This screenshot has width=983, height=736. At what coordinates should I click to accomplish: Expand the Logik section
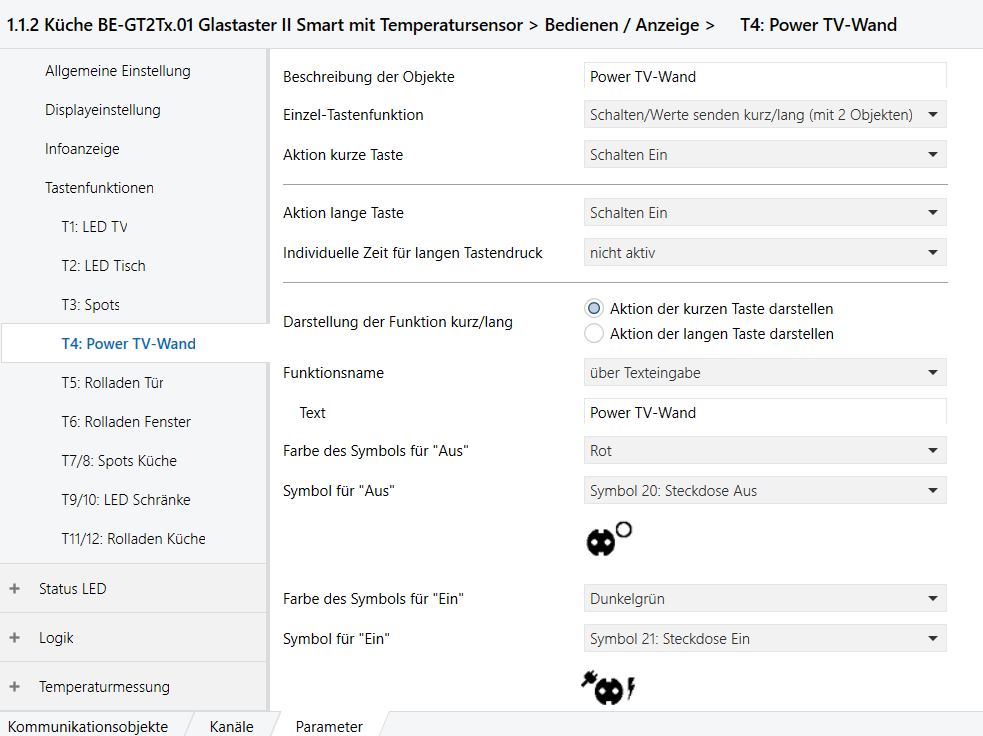tap(14, 638)
